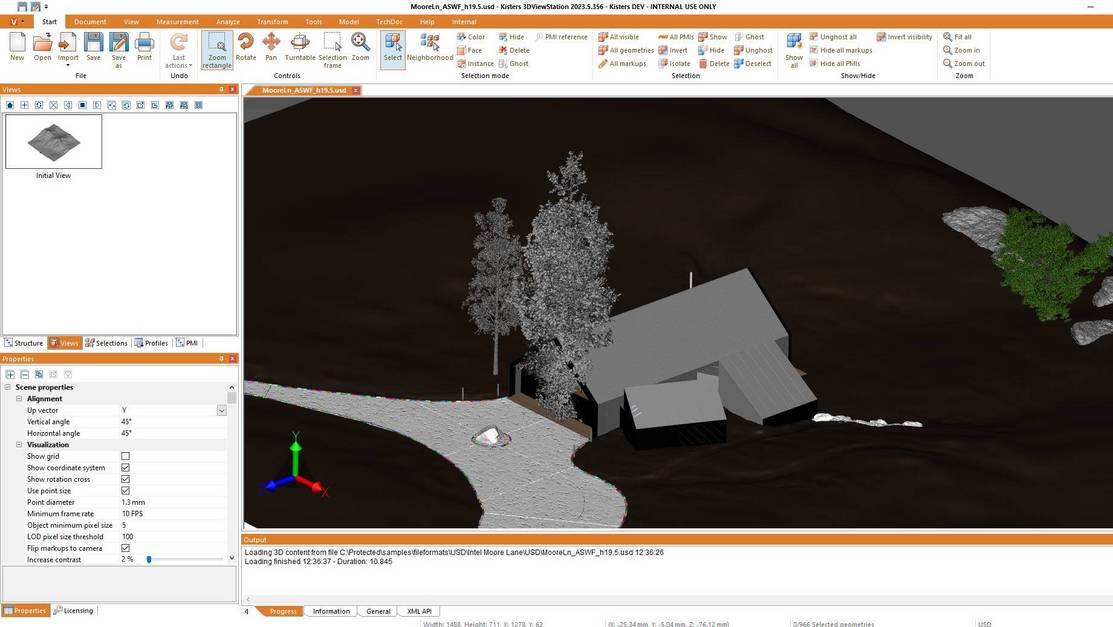Toggle Use point size checkbox
This screenshot has height=627, width=1113.
[126, 491]
